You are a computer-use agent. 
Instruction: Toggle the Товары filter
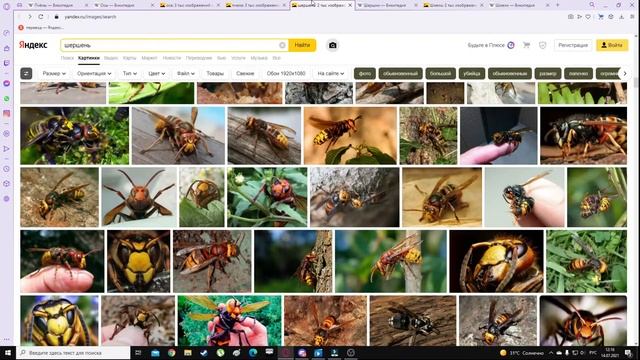pyautogui.click(x=215, y=73)
